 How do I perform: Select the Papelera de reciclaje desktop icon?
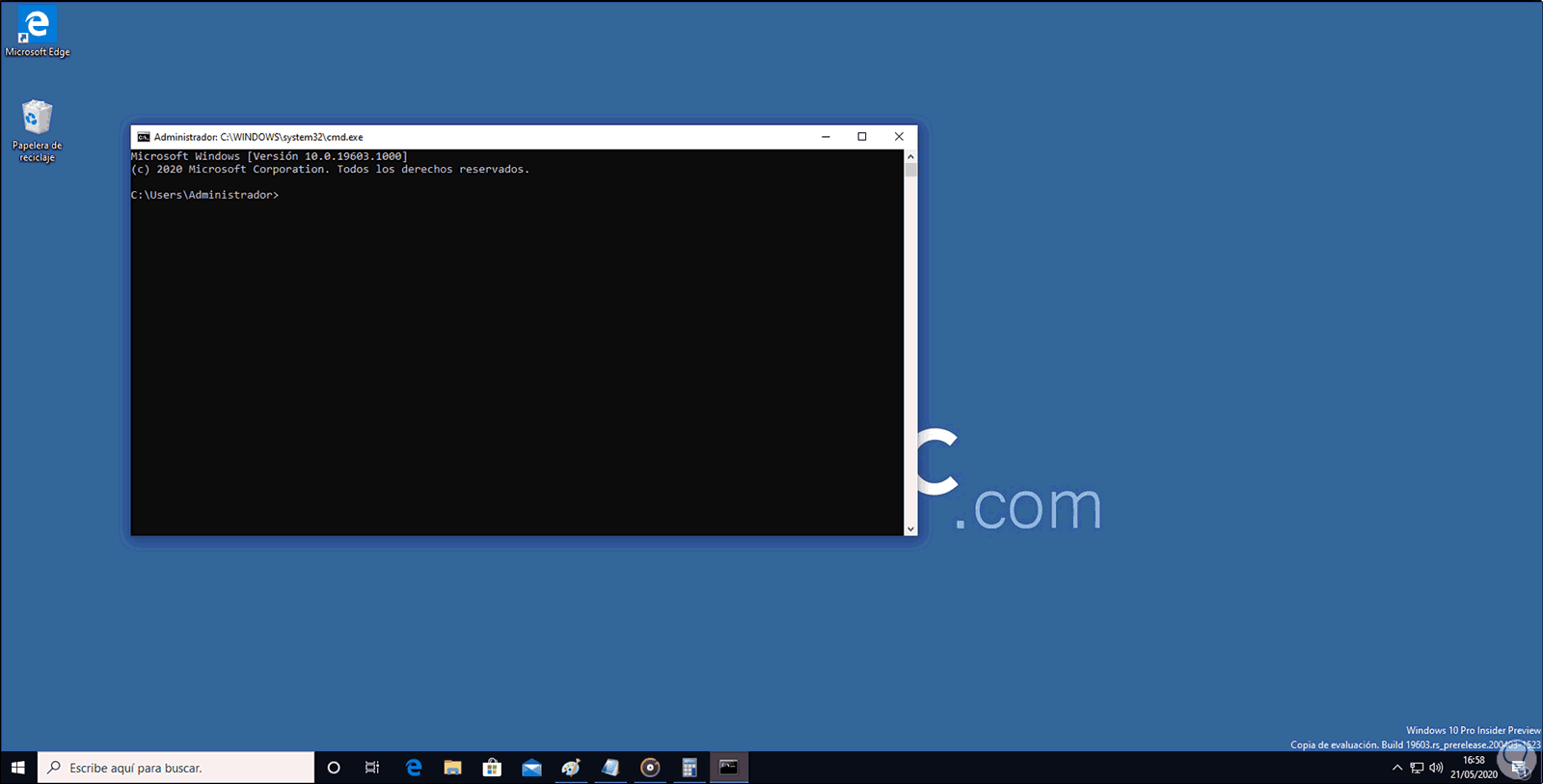pos(37,131)
